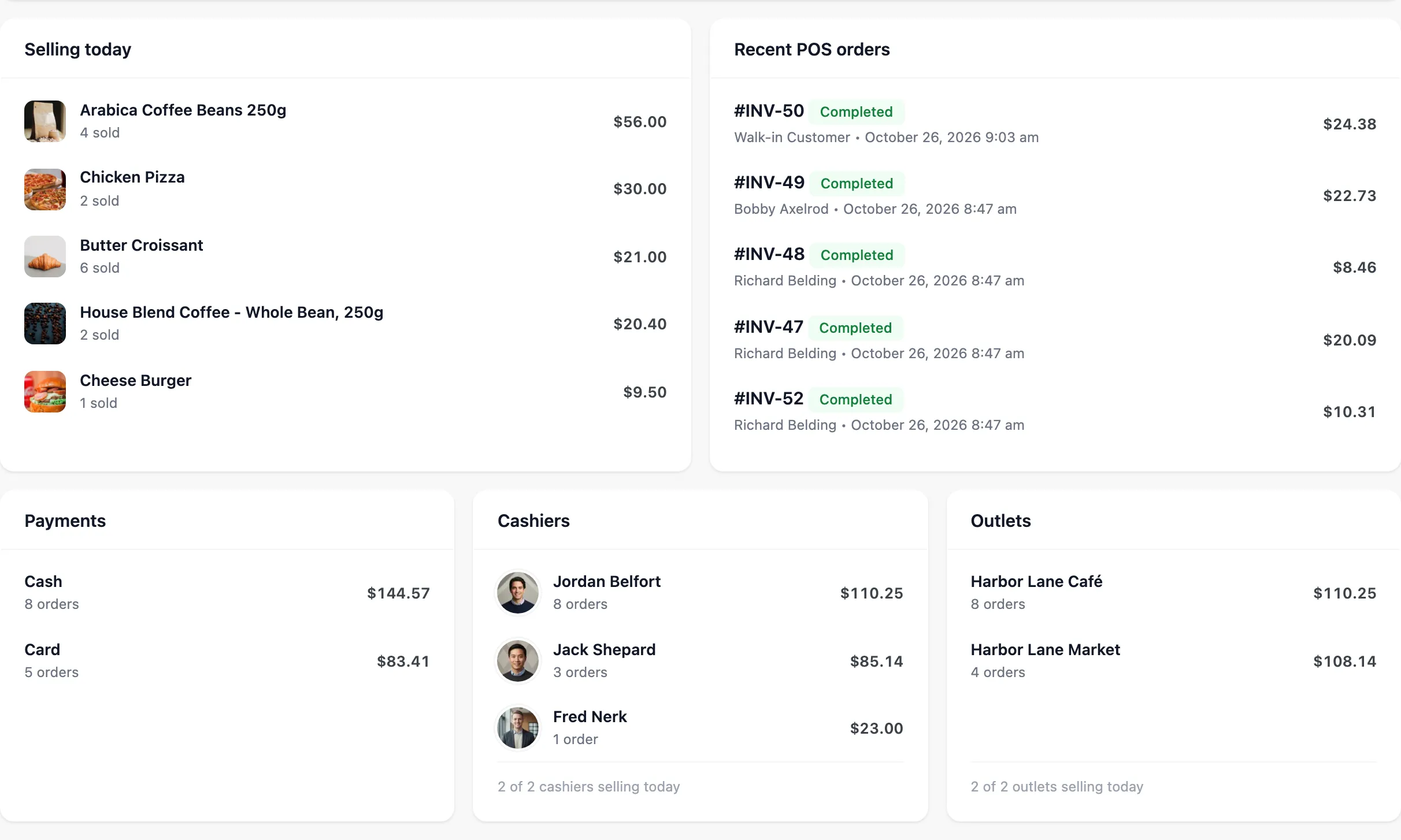
Task: Select Fred Nerk's cashier avatar
Action: [x=518, y=728]
